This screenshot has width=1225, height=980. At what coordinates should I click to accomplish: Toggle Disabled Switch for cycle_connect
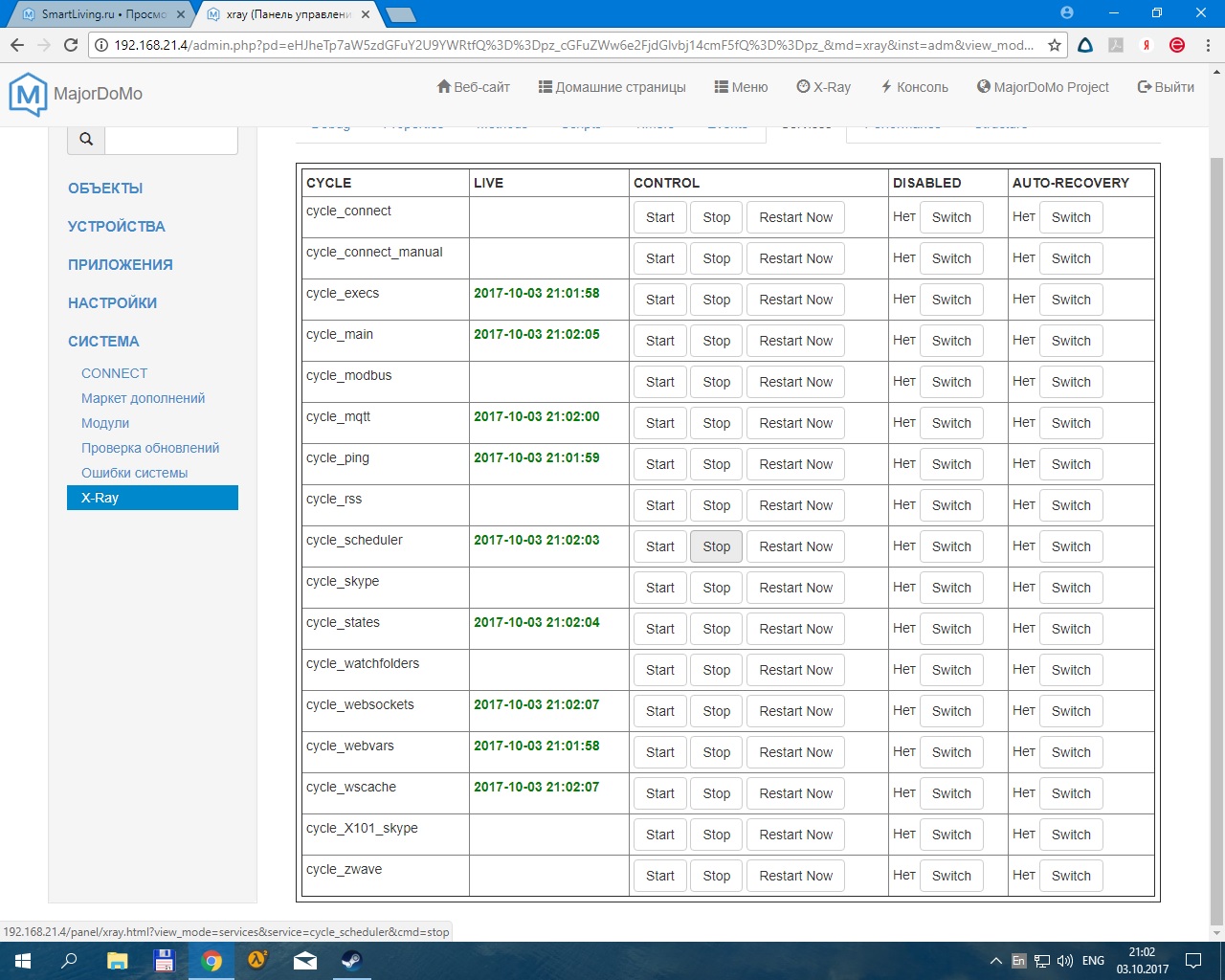click(x=951, y=217)
